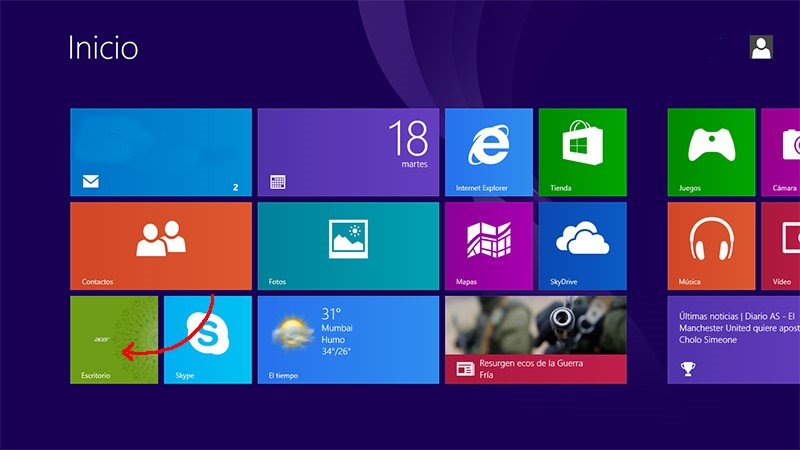800x450 pixels.
Task: Open the news tile about Guerra Fría
Action: (535, 339)
